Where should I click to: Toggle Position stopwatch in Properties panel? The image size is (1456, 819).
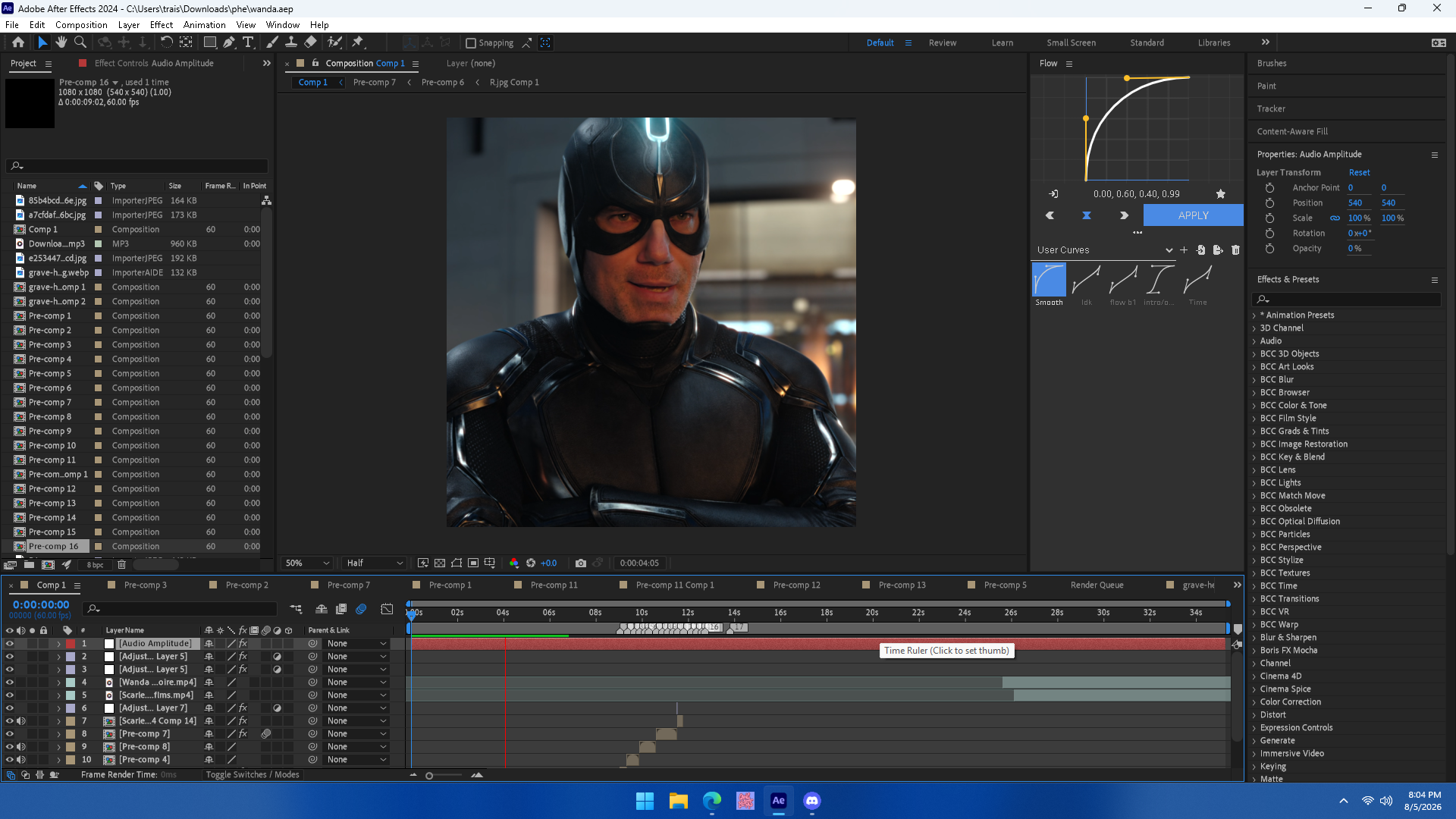point(1269,203)
